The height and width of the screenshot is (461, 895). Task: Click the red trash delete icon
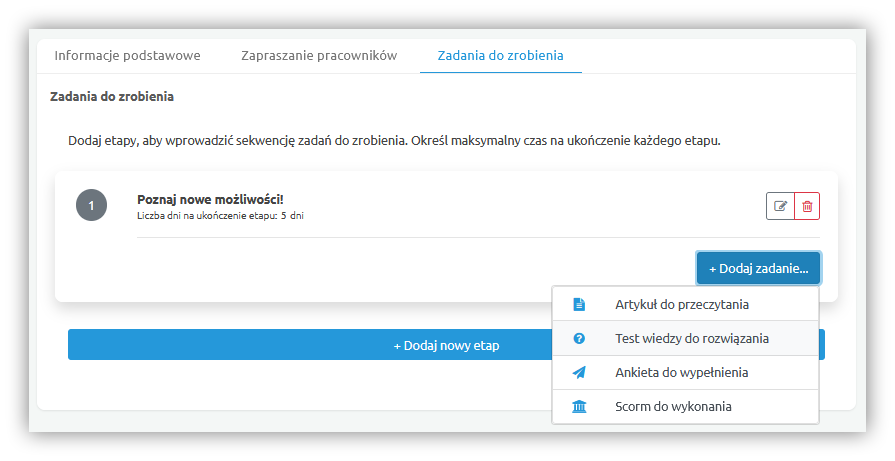pyautogui.click(x=807, y=206)
